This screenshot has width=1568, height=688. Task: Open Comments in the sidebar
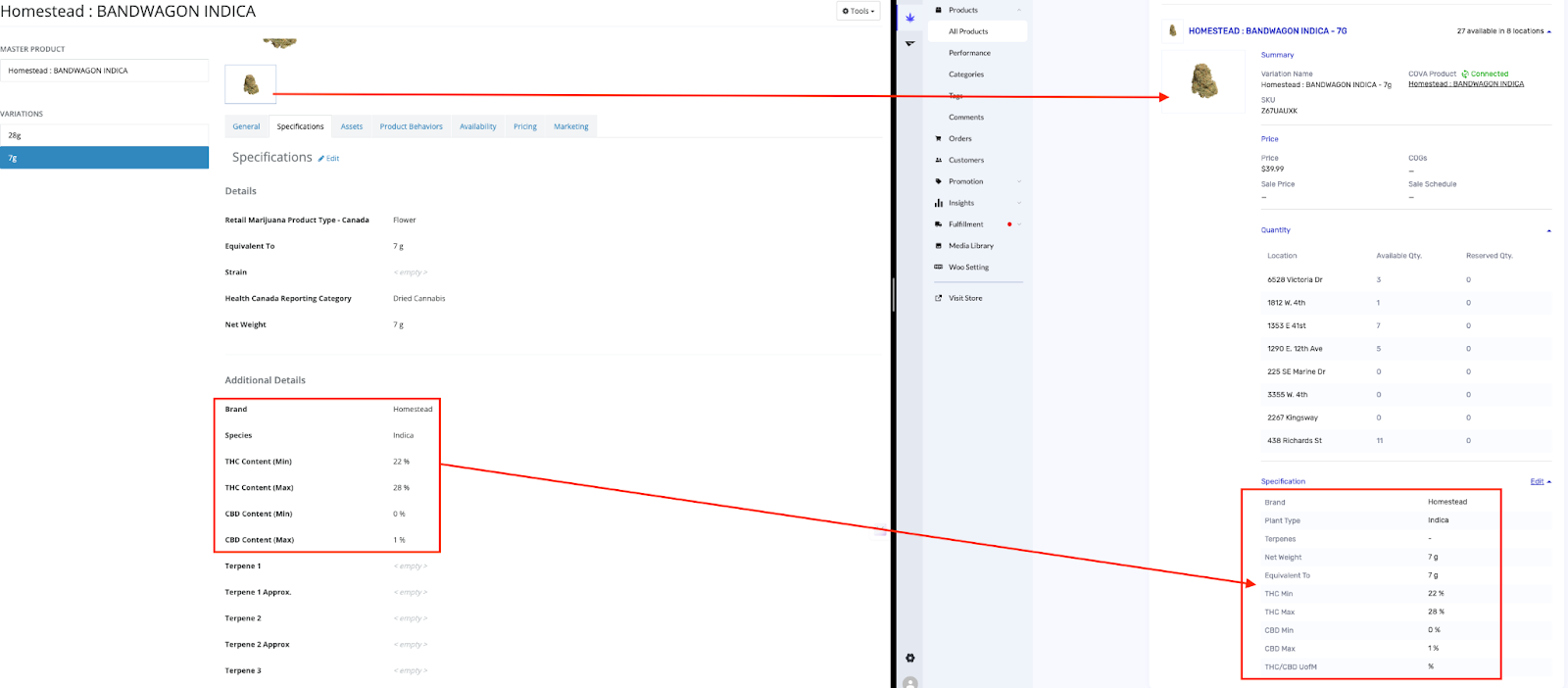pyautogui.click(x=966, y=118)
